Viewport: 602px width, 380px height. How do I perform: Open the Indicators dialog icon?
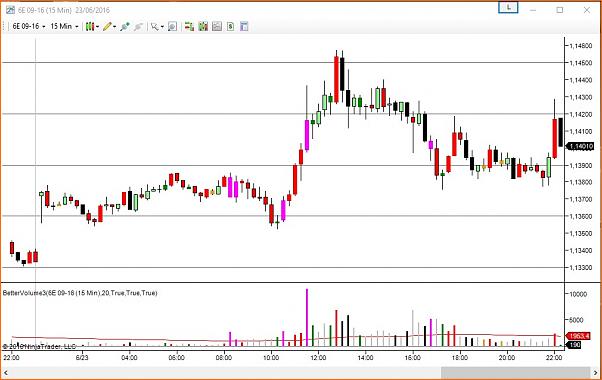tap(217, 26)
